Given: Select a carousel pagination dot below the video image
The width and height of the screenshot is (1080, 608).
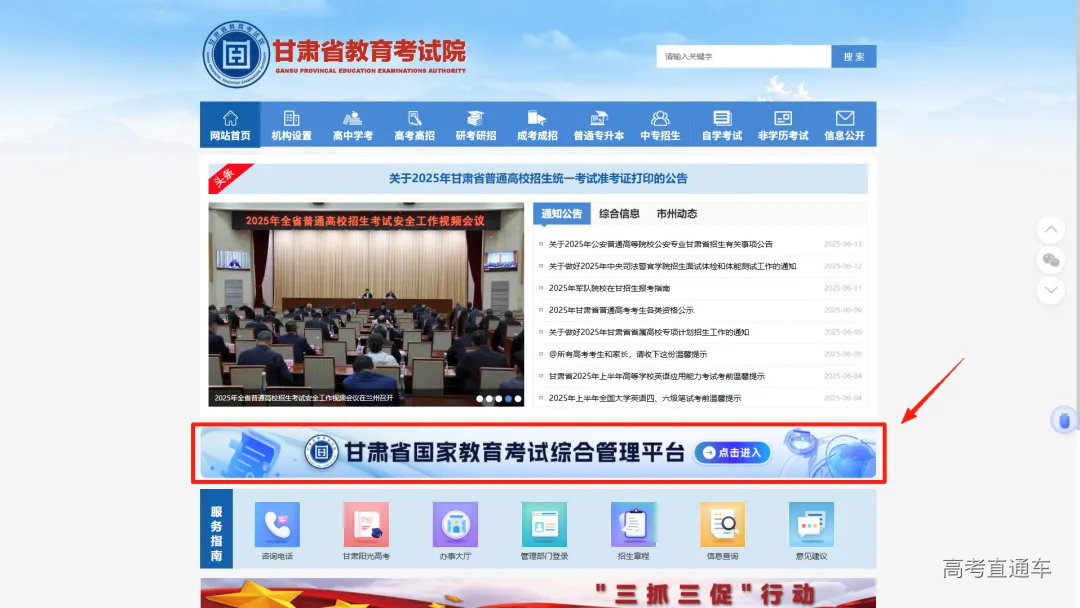Looking at the screenshot, I should pos(507,398).
